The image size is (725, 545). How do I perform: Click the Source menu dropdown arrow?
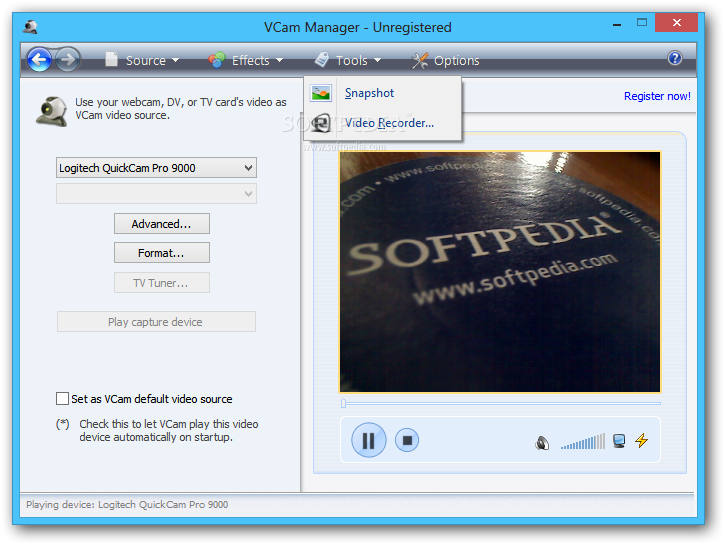coord(175,61)
